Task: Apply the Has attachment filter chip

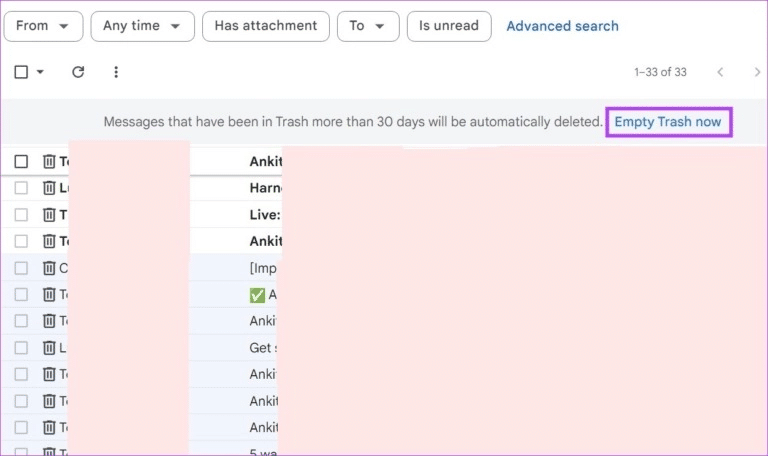Action: coord(266,26)
